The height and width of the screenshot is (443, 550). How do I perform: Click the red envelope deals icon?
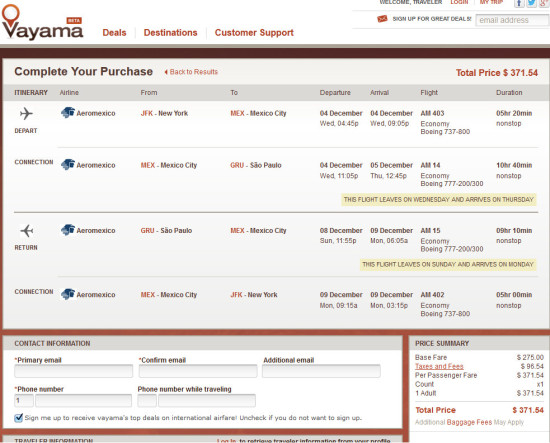tap(382, 19)
